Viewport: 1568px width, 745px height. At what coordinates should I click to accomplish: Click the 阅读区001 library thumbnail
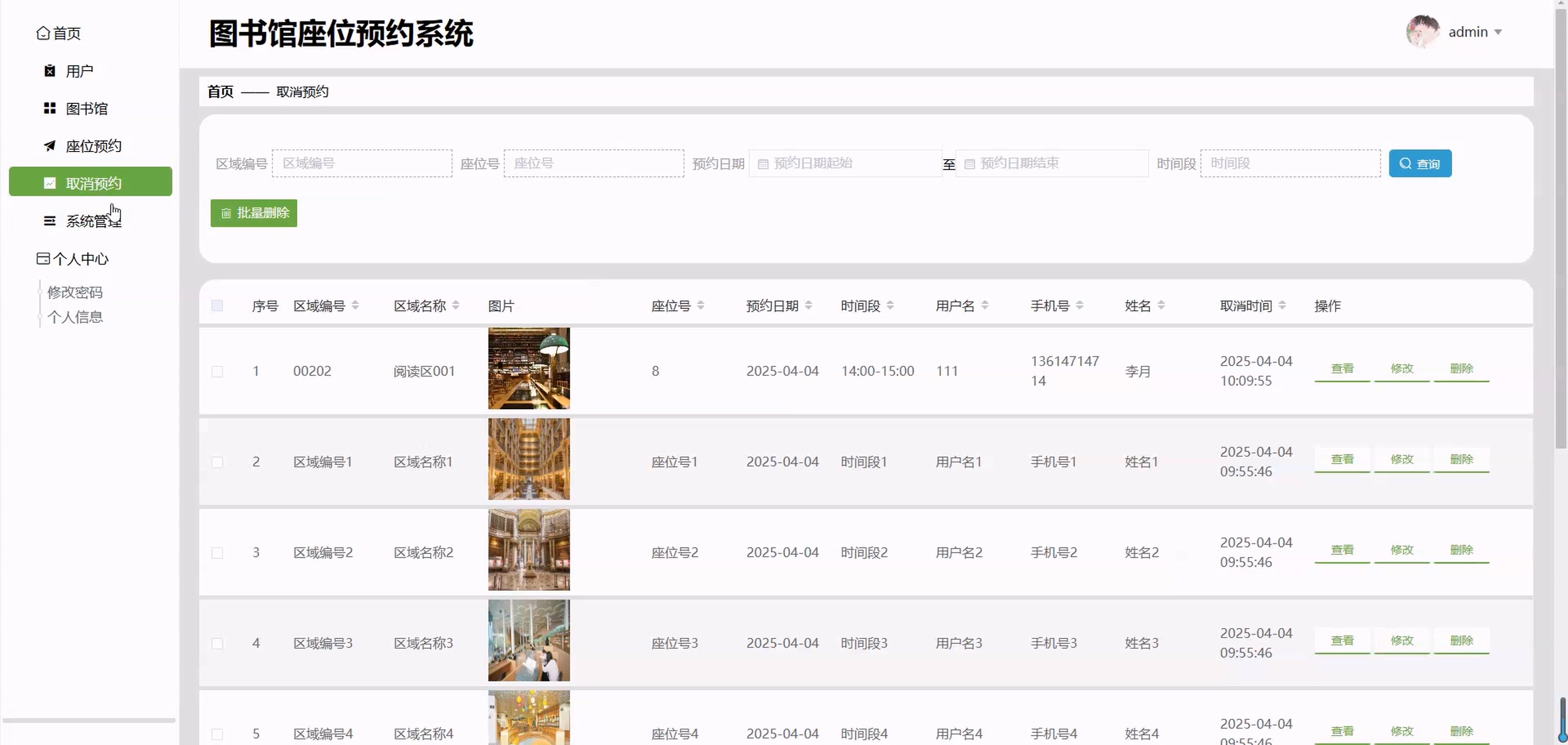529,369
